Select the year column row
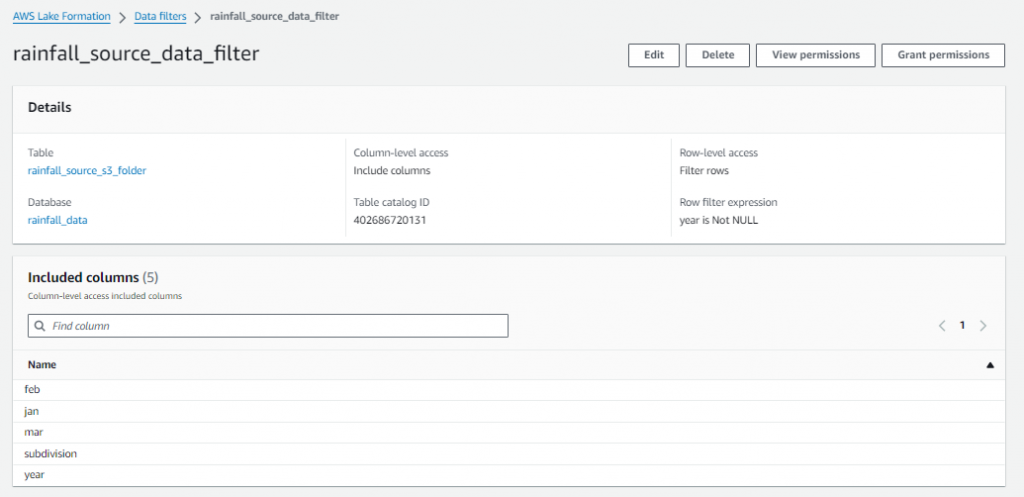The height and width of the screenshot is (497, 1024). coord(35,475)
